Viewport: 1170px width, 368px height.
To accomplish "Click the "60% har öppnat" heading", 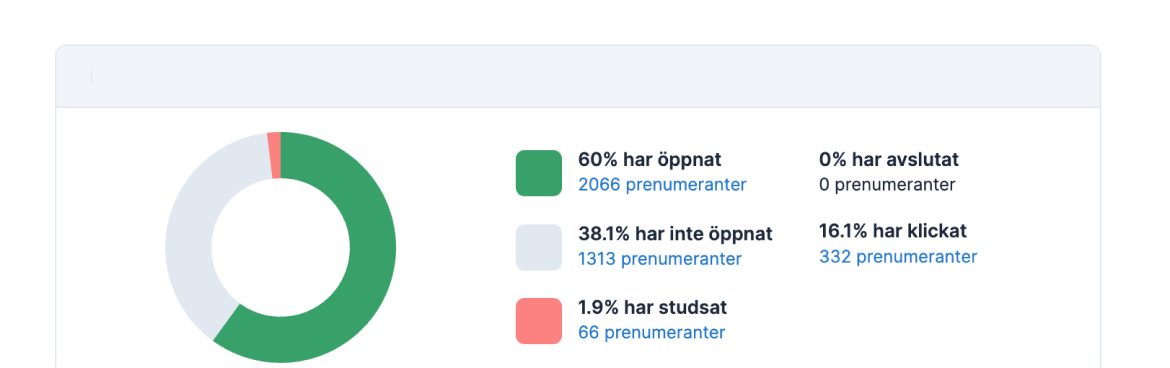I will 649,160.
